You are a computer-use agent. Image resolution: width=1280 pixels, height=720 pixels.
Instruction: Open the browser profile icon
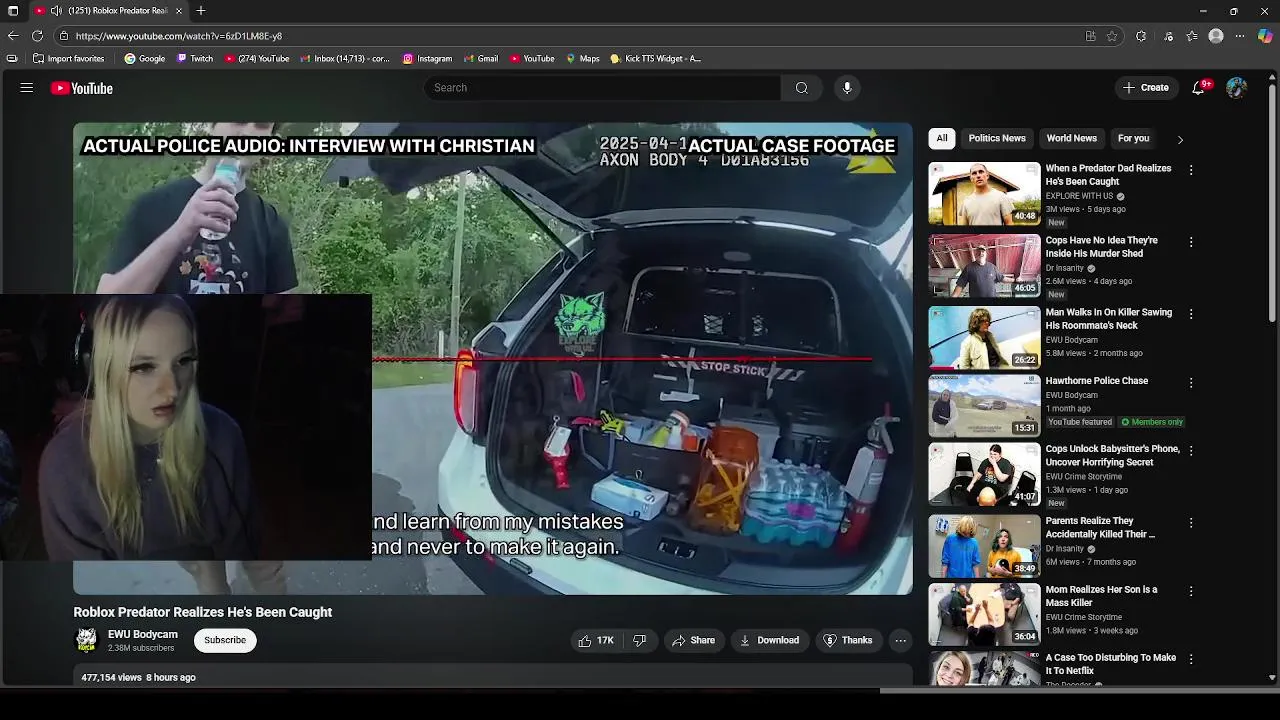[1216, 36]
